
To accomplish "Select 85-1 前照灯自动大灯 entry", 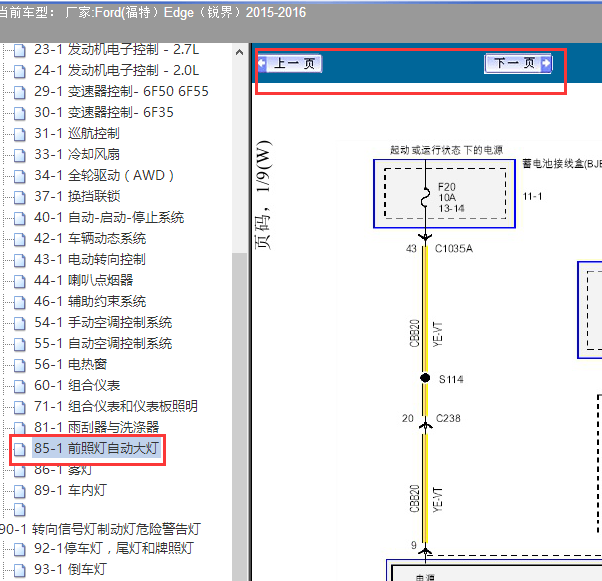I will tap(96, 448).
